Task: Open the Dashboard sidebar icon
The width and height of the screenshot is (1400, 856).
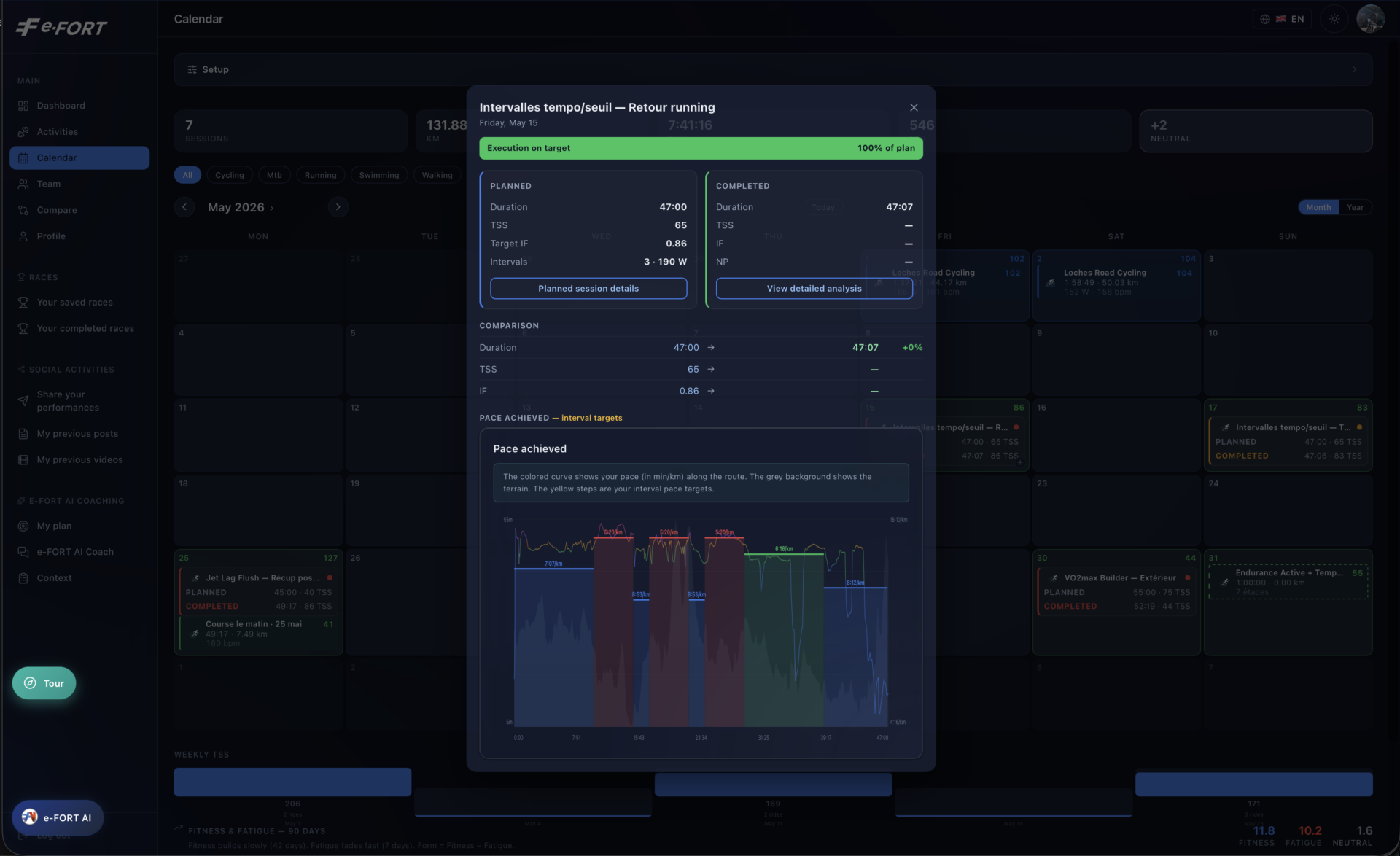Action: 23,106
